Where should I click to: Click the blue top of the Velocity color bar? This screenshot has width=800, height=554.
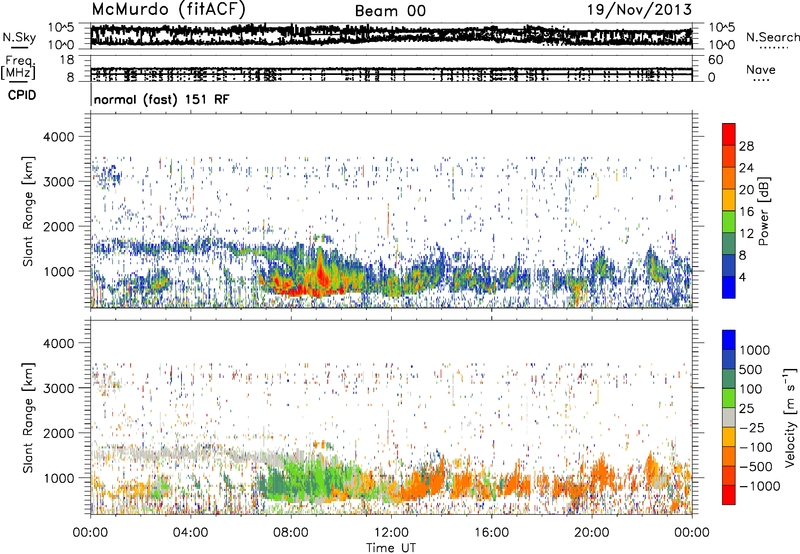[729, 340]
